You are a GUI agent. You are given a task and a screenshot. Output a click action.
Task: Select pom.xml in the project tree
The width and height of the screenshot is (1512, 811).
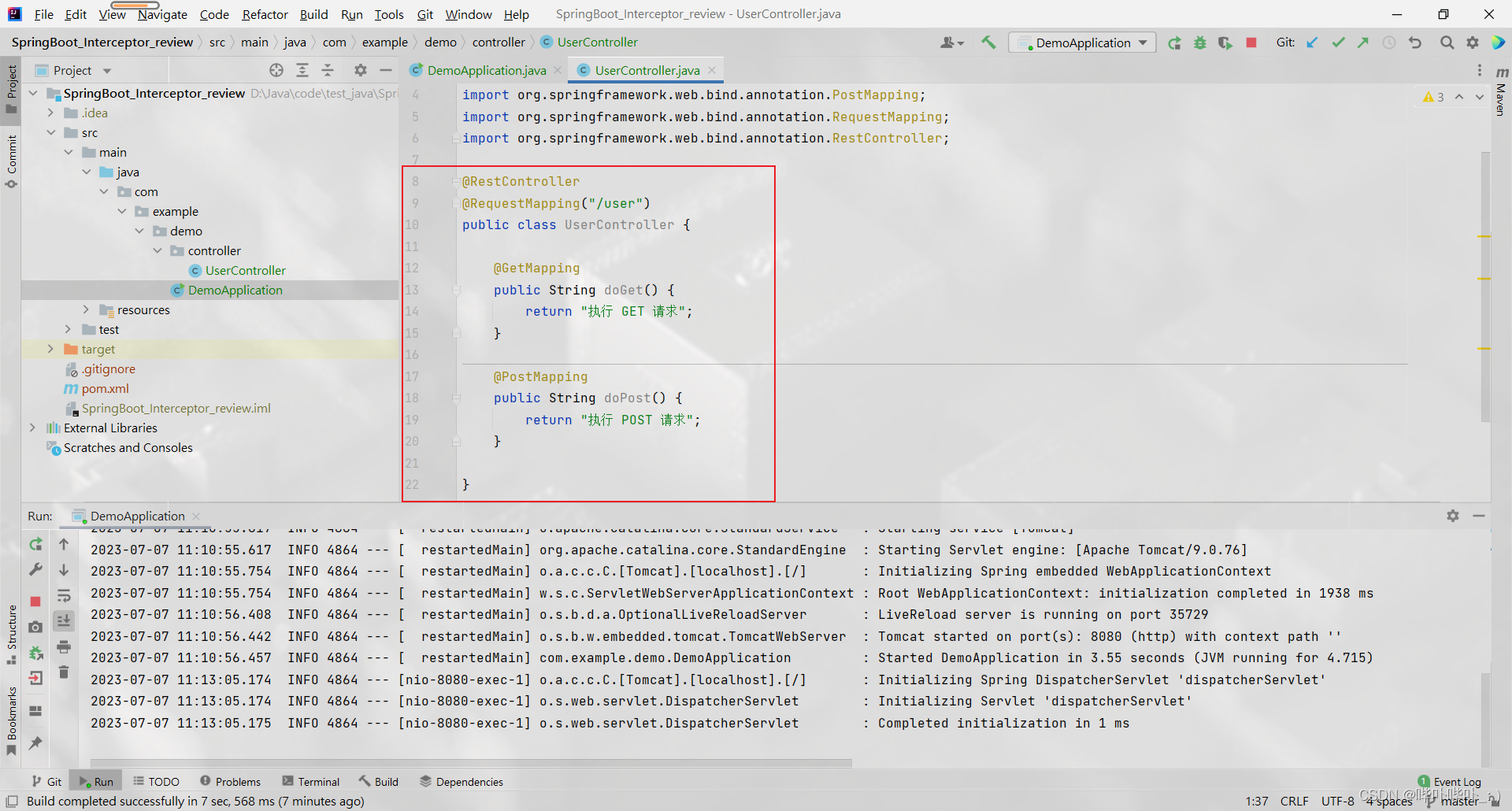105,388
